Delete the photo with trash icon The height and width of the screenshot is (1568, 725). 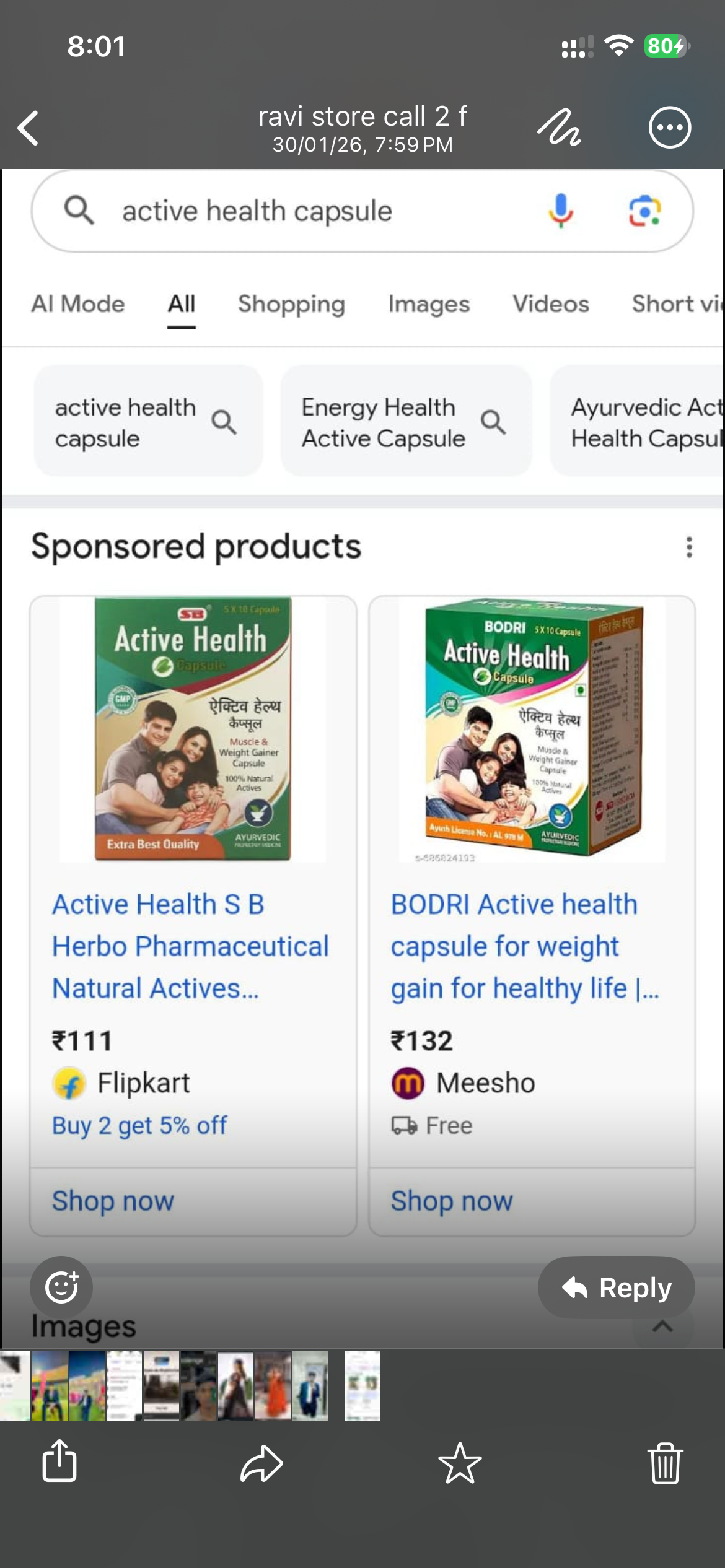pos(666,1463)
